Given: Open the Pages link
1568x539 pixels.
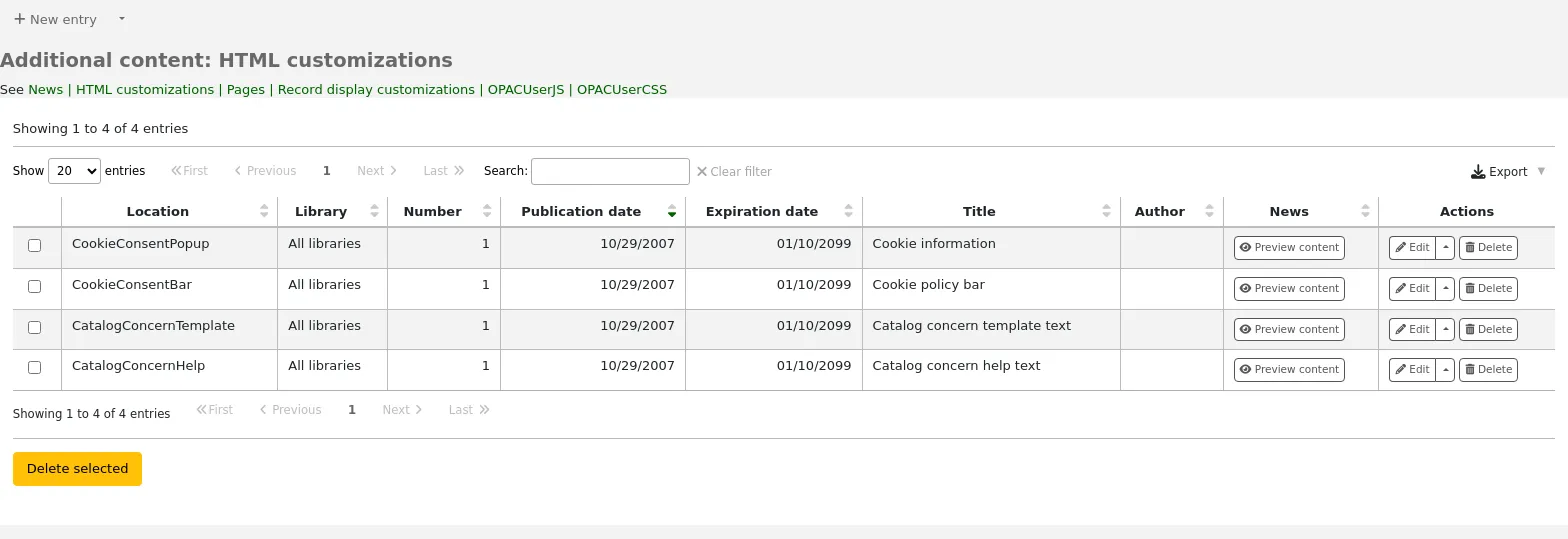Looking at the screenshot, I should click(246, 89).
